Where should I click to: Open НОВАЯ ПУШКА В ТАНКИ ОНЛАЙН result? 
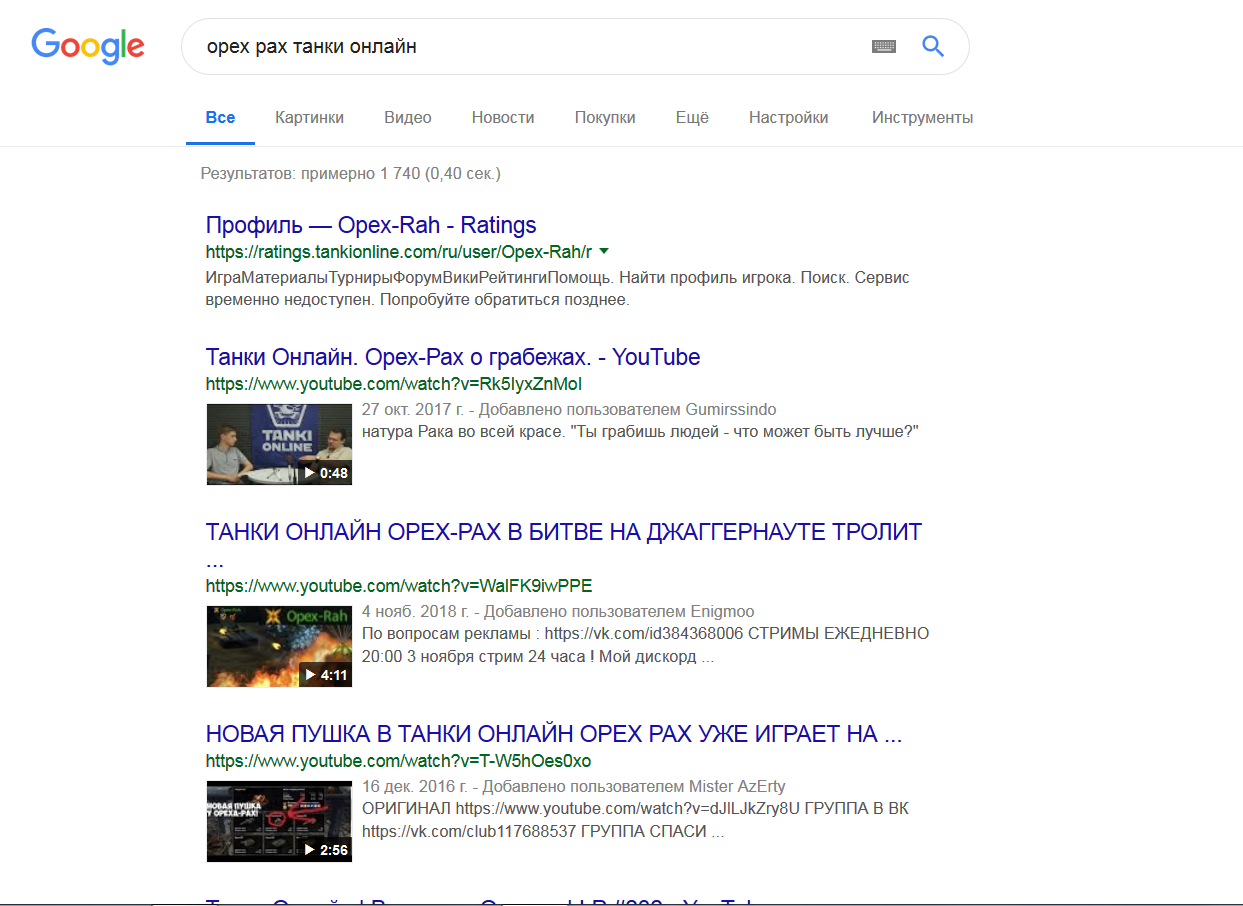point(553,734)
